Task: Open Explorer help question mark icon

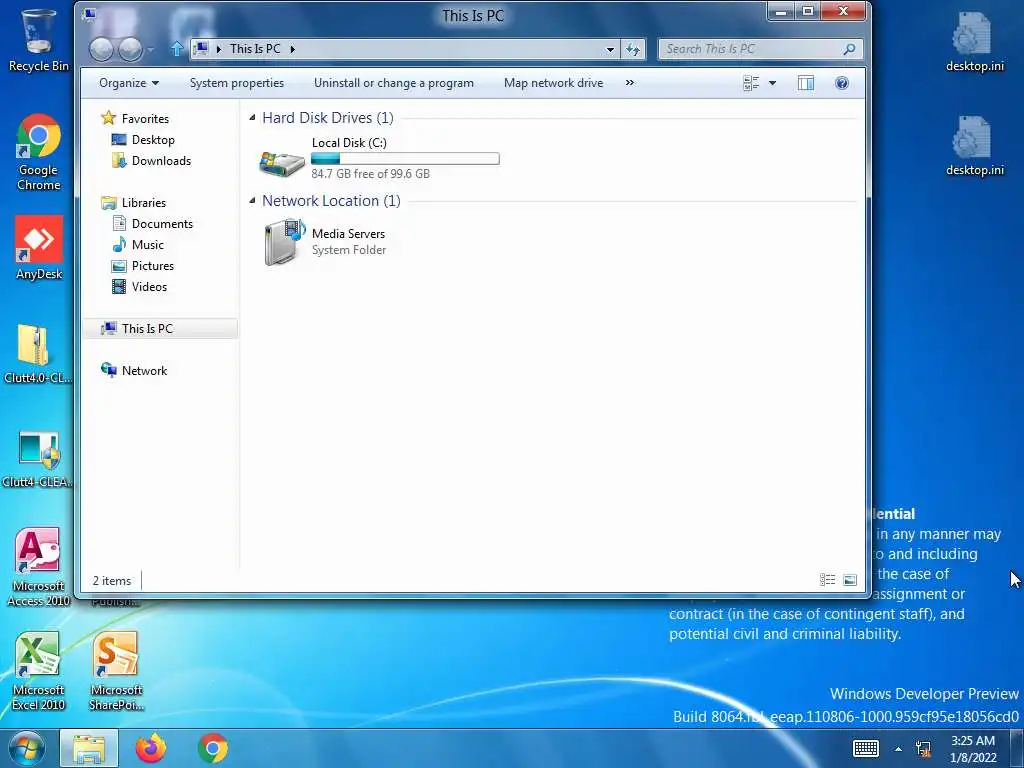Action: [842, 83]
